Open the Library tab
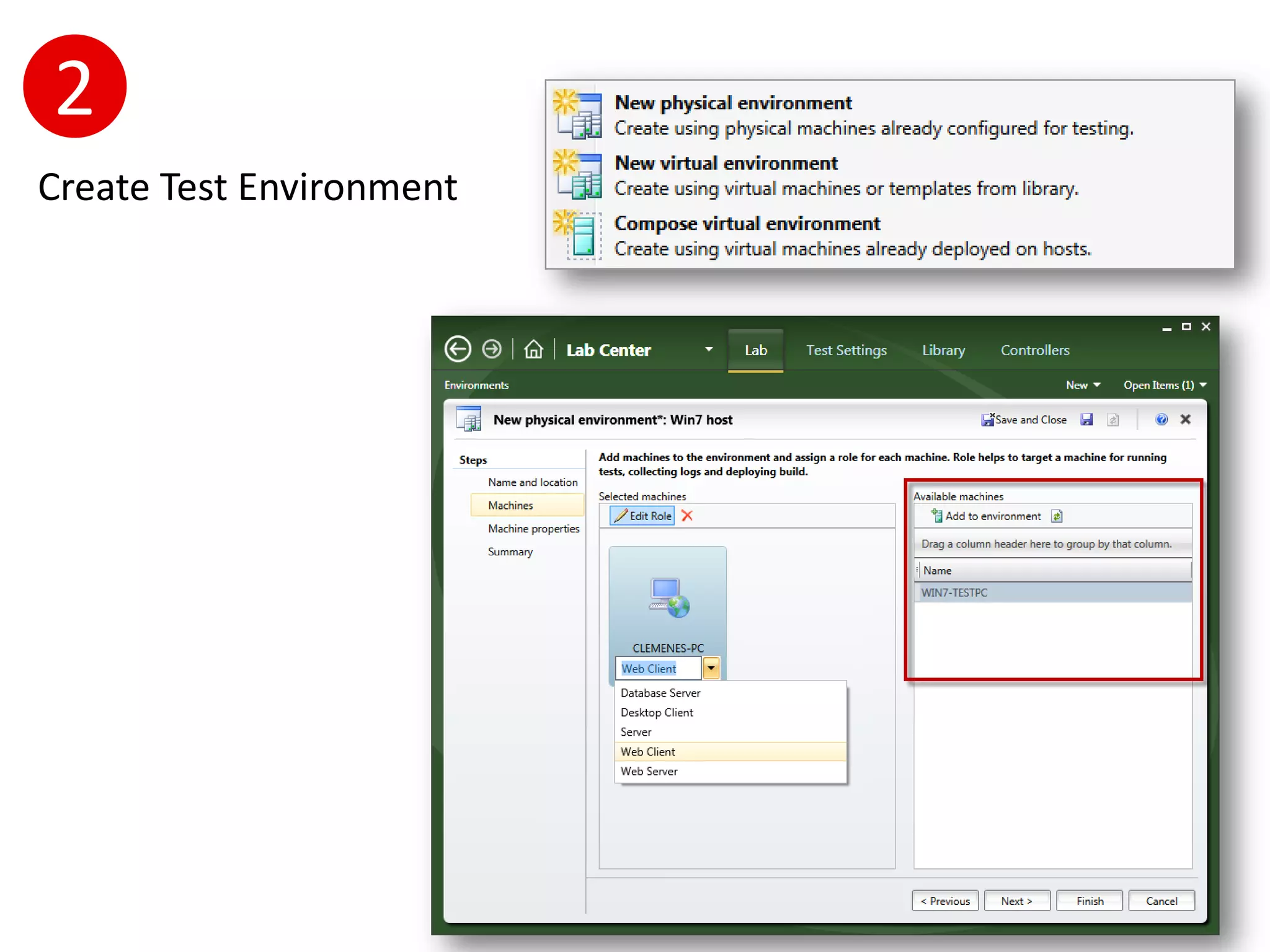This screenshot has height=952, width=1270. tap(943, 350)
